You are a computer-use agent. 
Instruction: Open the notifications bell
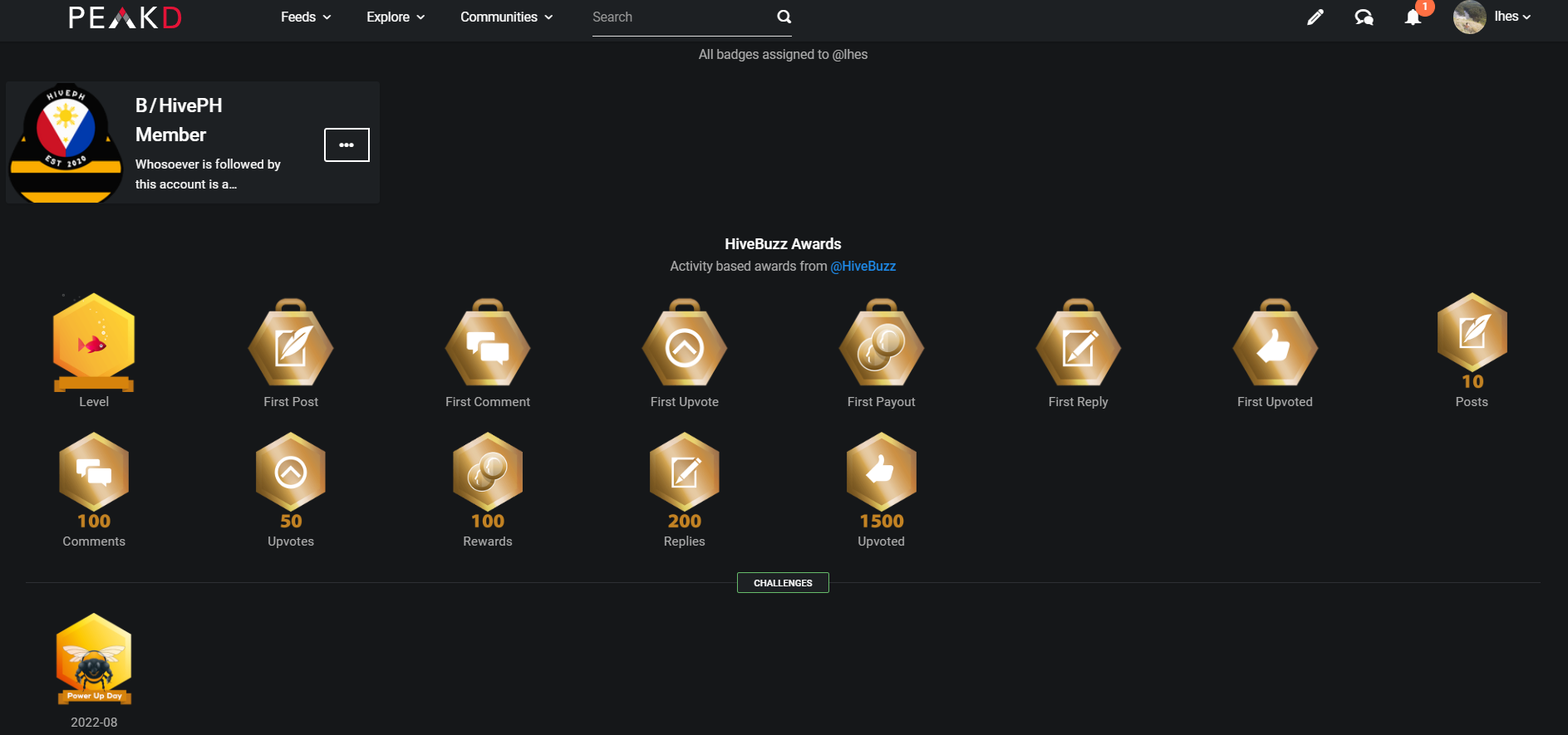[1413, 17]
